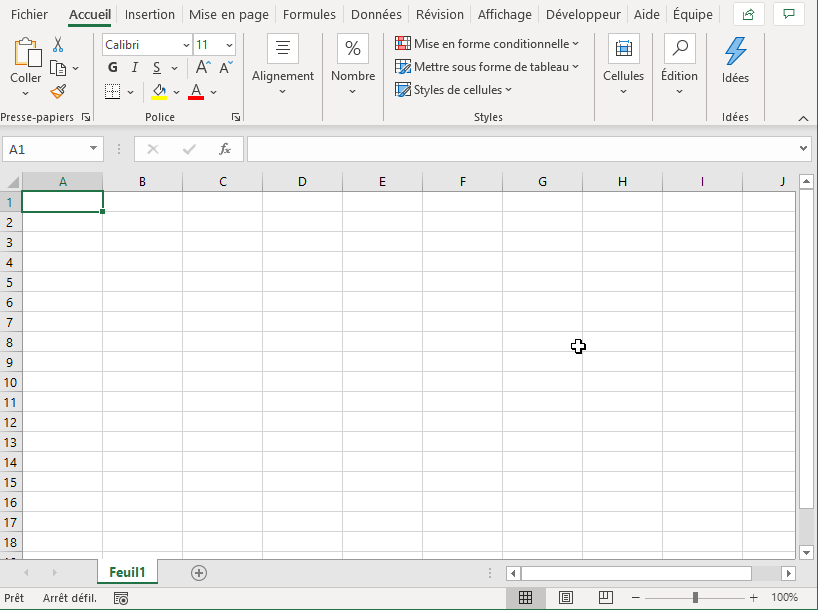This screenshot has width=818, height=610.
Task: Confirm entry with the check icon
Action: [189, 149]
